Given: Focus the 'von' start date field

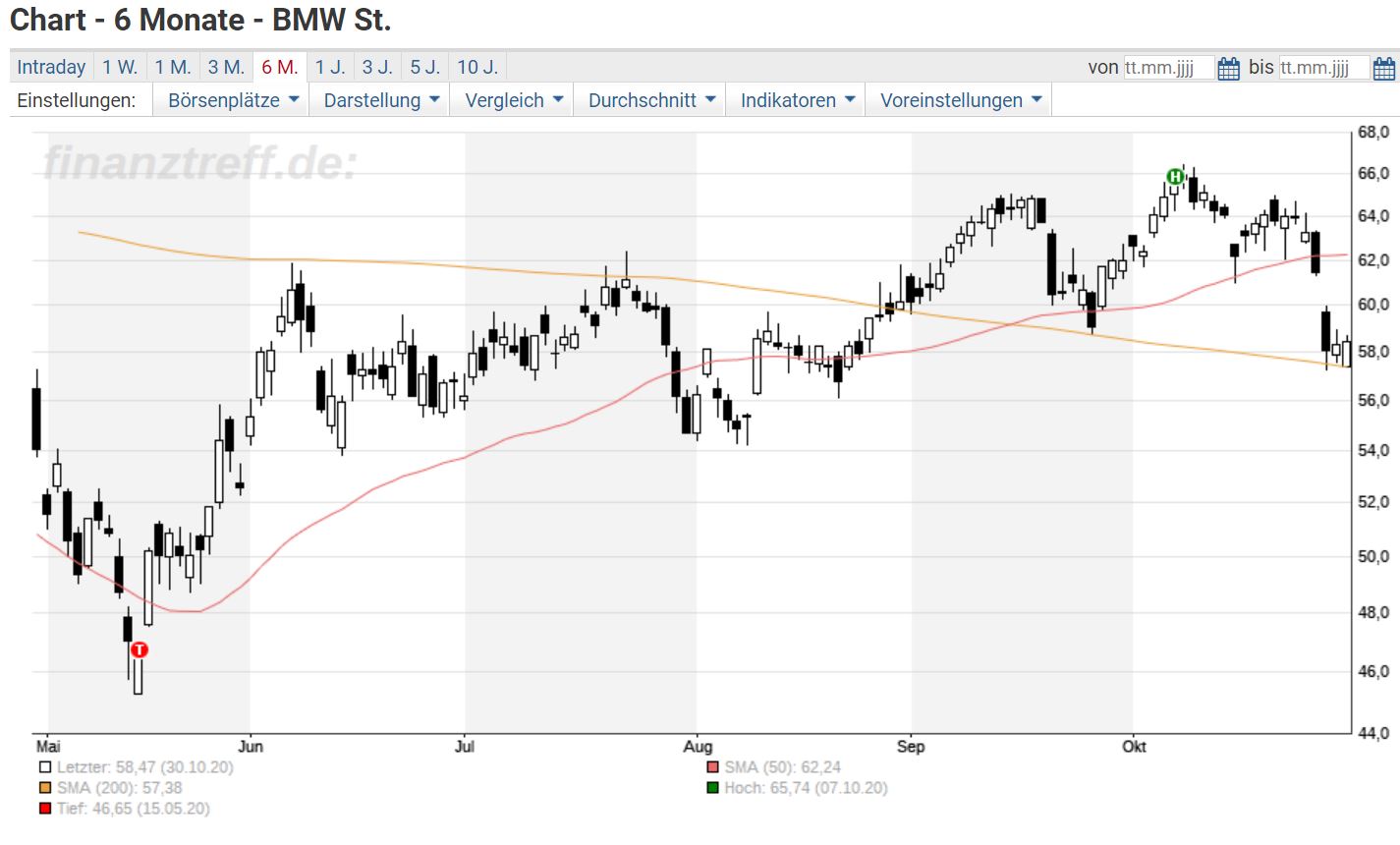Looking at the screenshot, I should coord(1169,68).
